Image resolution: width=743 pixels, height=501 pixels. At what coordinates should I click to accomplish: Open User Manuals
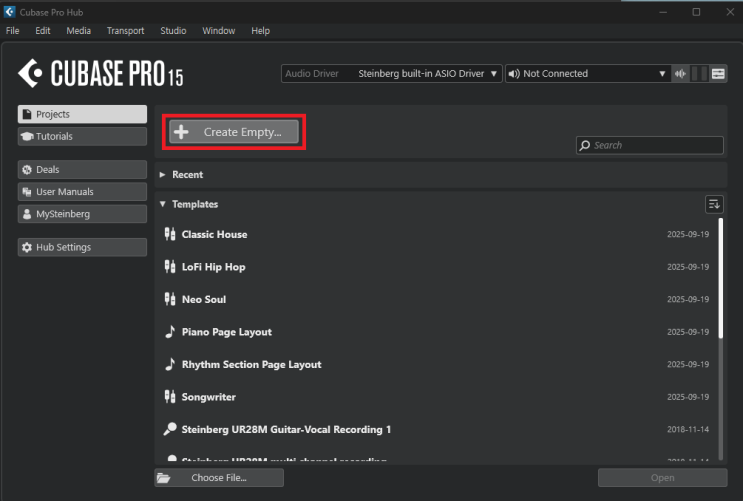(x=82, y=191)
